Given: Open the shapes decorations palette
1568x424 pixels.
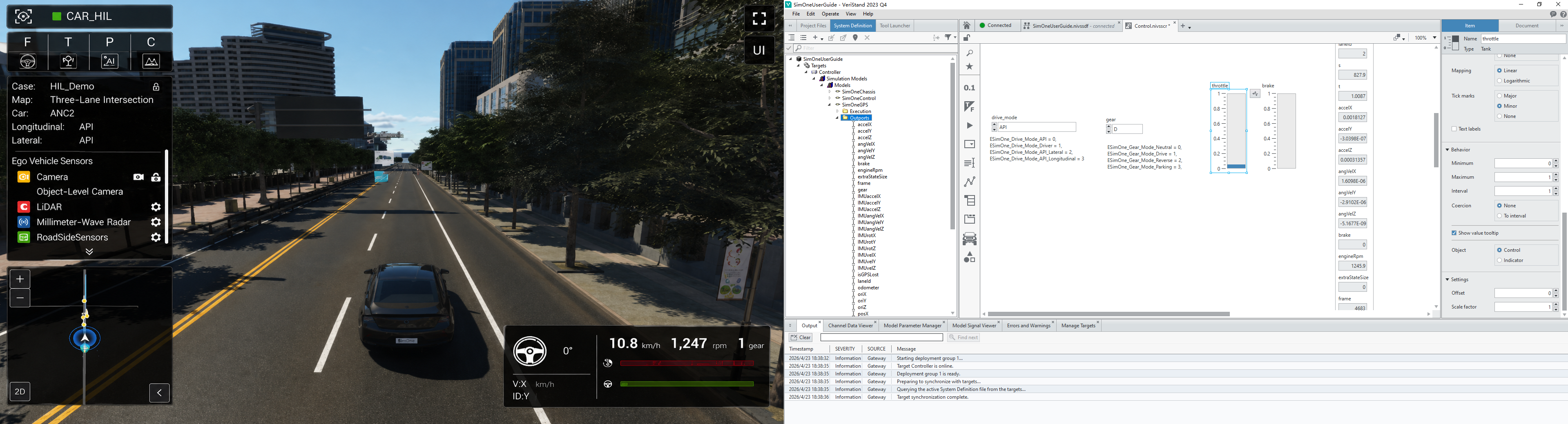Looking at the screenshot, I should tap(970, 258).
